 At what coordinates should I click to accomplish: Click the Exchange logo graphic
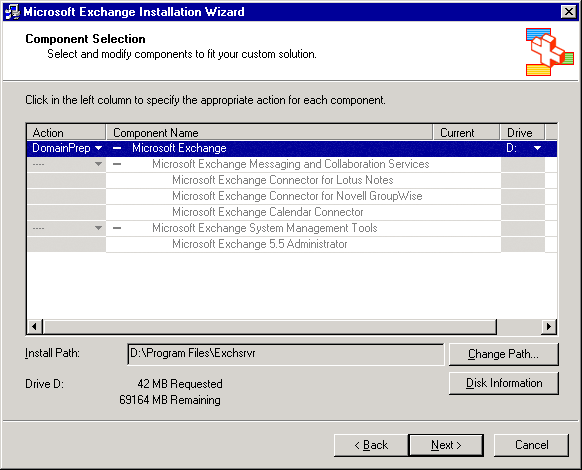(x=549, y=52)
